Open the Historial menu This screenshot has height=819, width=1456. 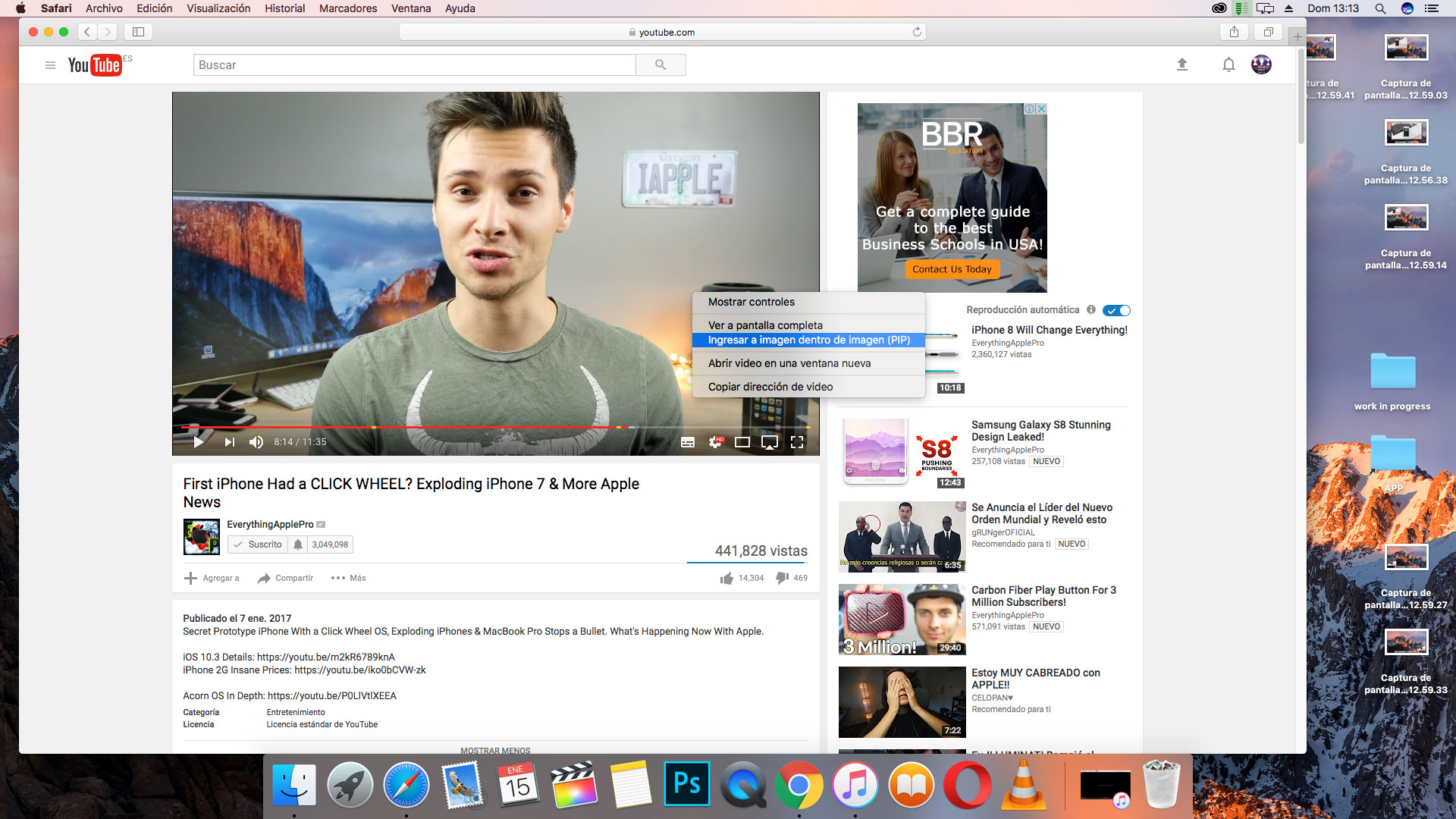(284, 8)
